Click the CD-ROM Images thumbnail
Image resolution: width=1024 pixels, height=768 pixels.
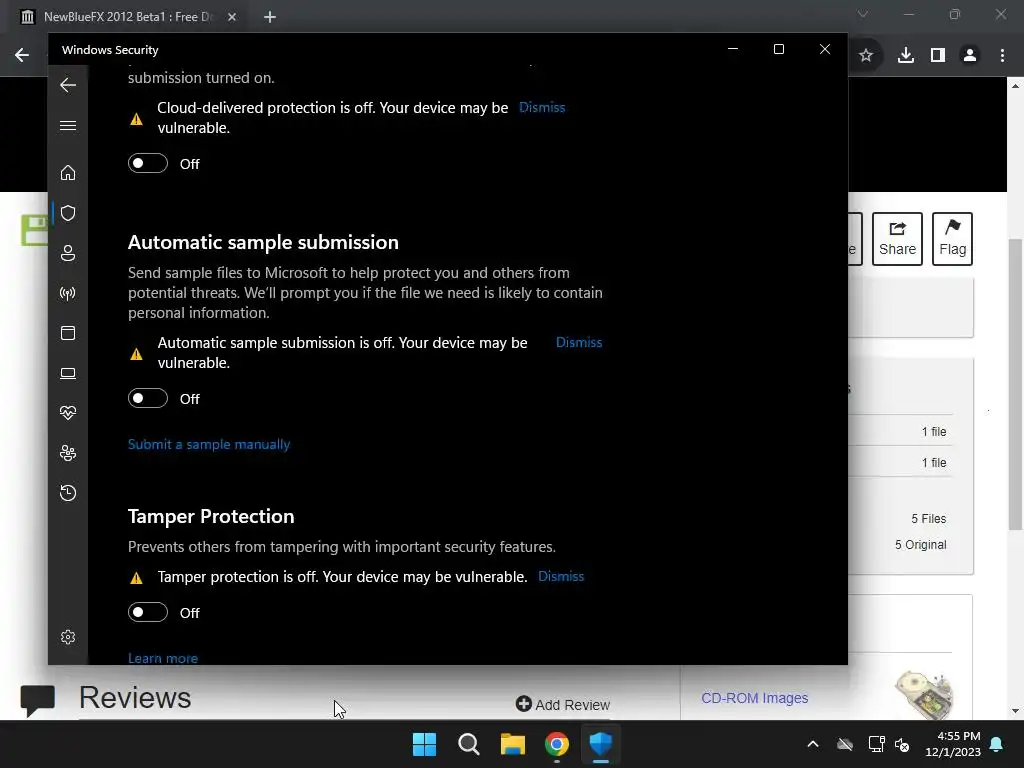[923, 695]
